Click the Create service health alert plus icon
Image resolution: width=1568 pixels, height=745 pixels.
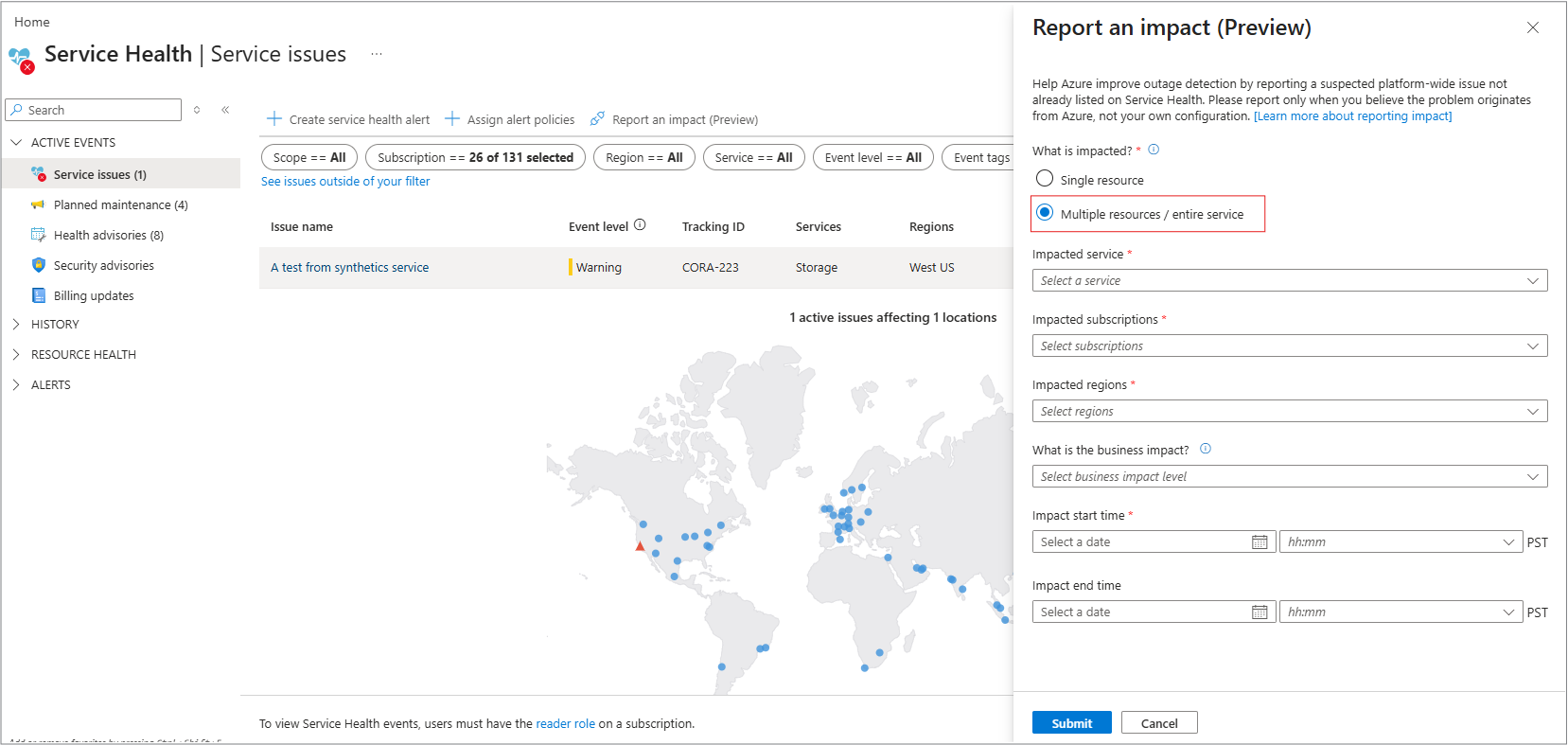274,119
